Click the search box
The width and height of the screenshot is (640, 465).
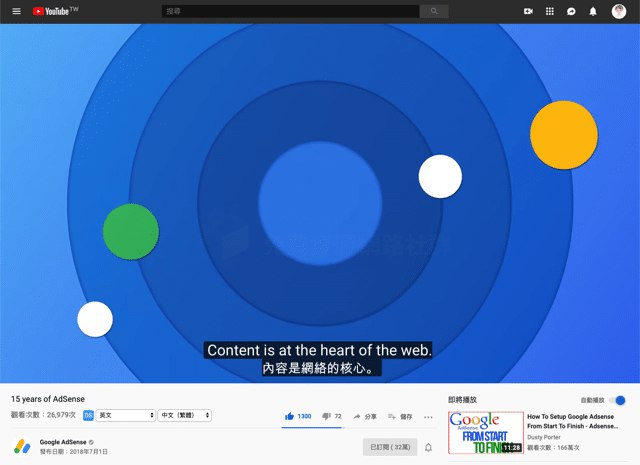290,11
